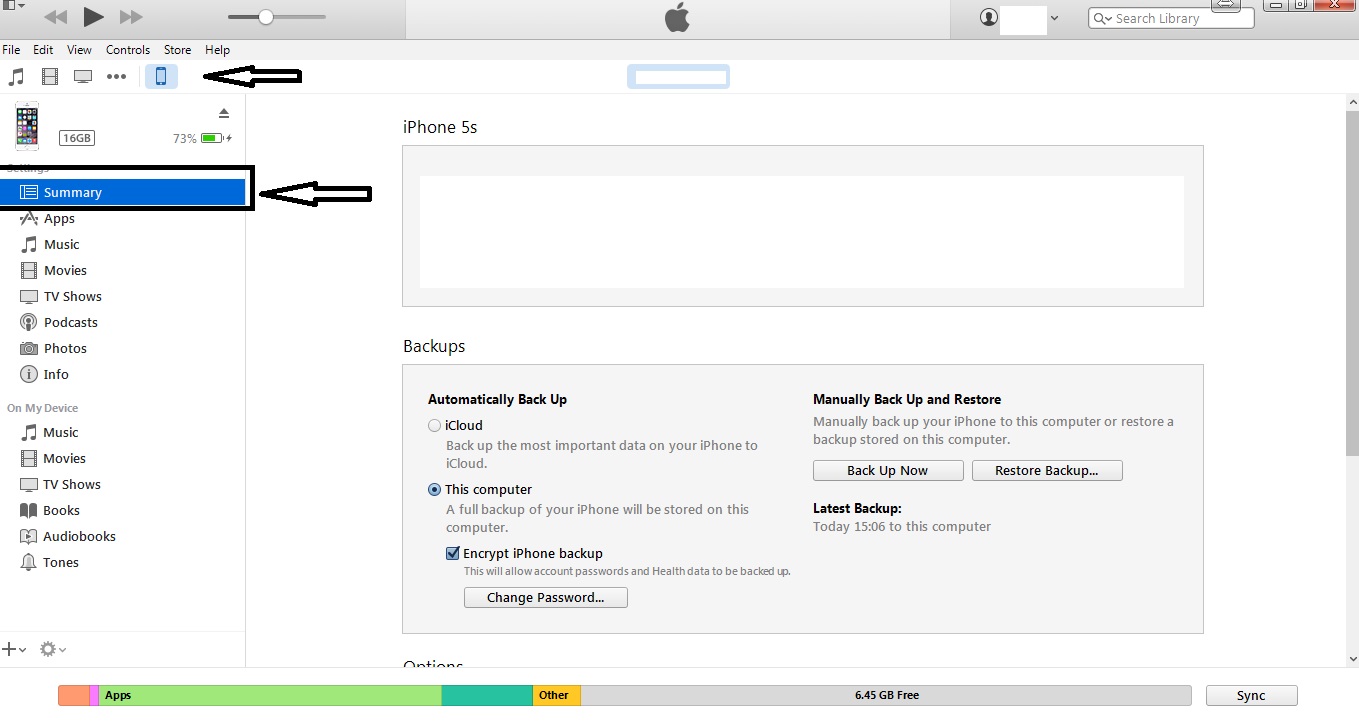Open Photos in the sidebar
This screenshot has height=723, width=1359.
[x=65, y=349]
